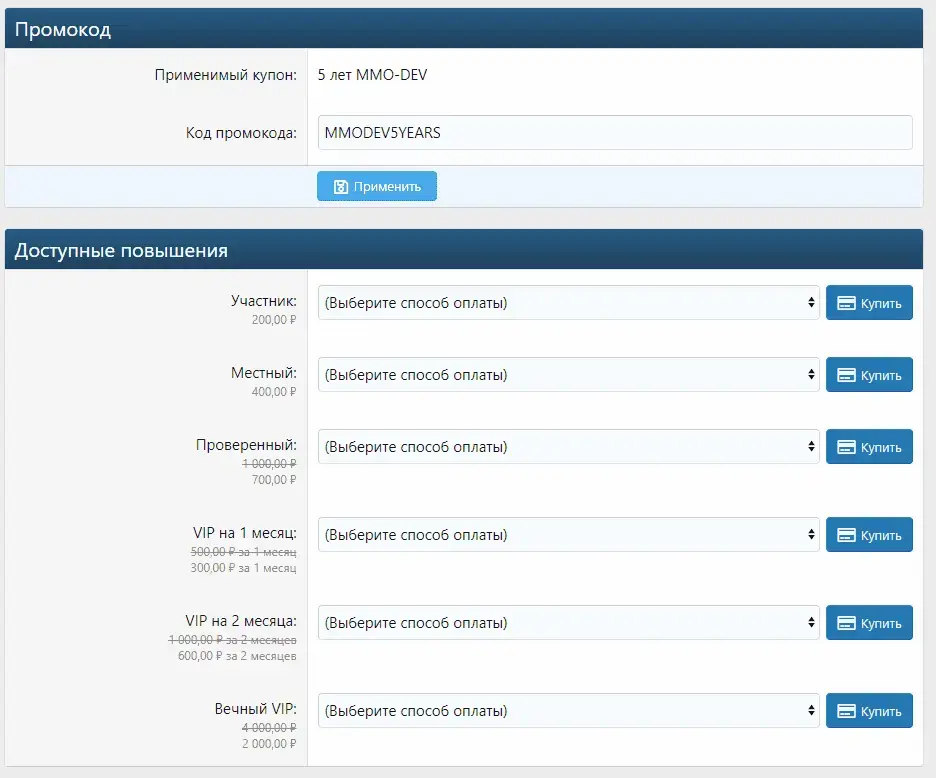Select the coupon name 5 лет MMO-DEV
936x778 pixels.
(x=372, y=75)
